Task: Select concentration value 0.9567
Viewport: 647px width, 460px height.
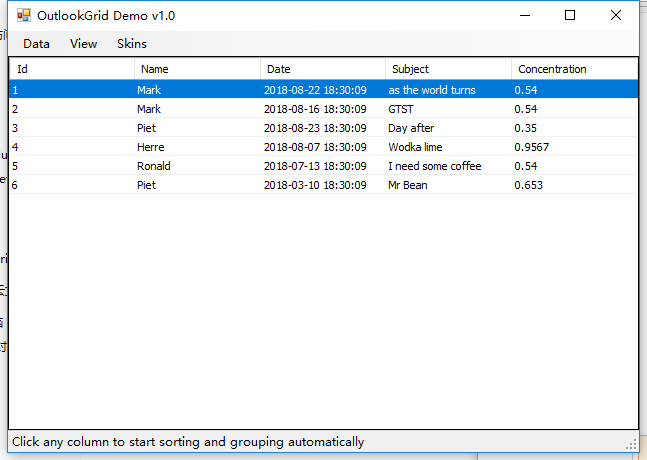Action: click(x=574, y=146)
